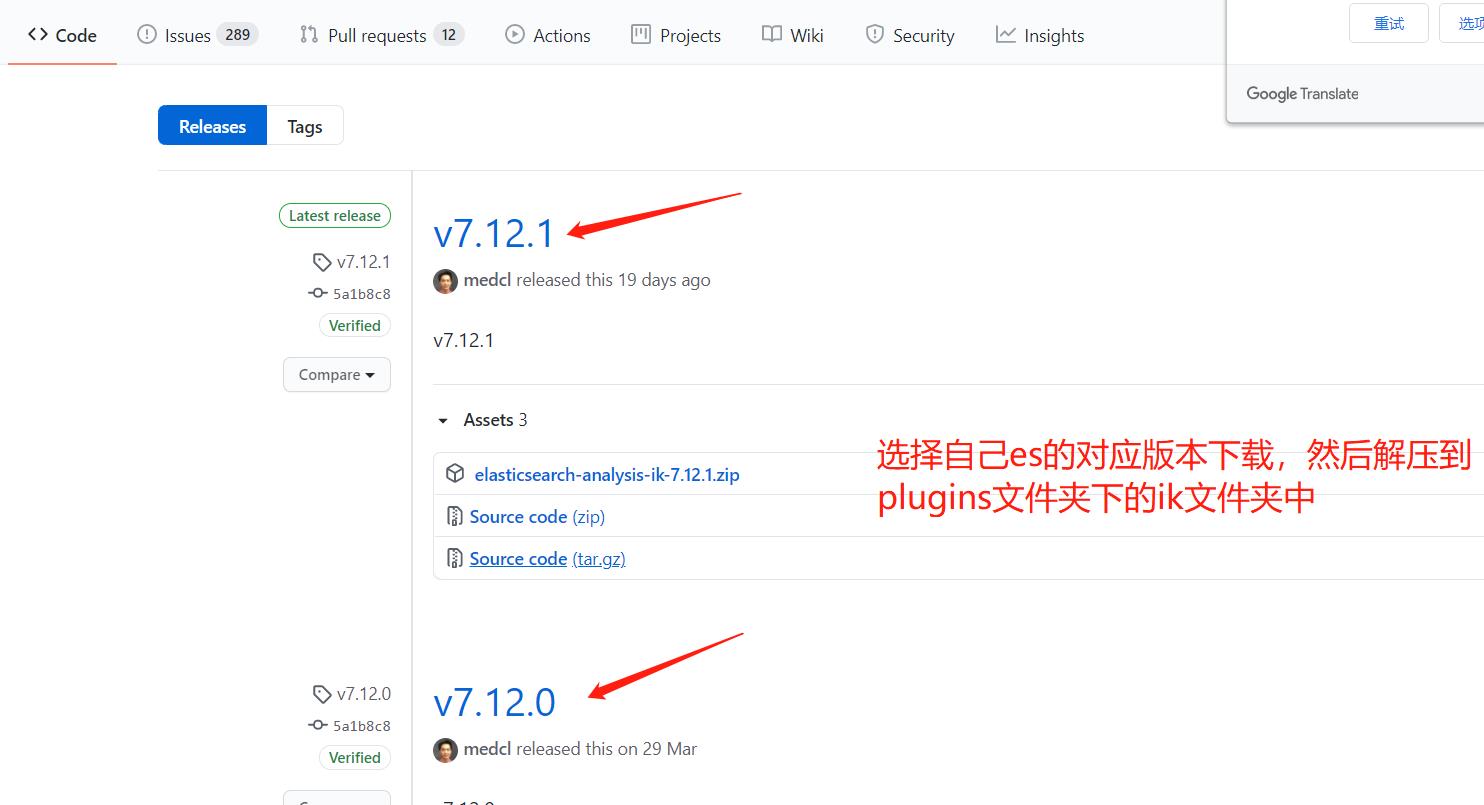
Task: Click the Actions play icon
Action: click(515, 35)
